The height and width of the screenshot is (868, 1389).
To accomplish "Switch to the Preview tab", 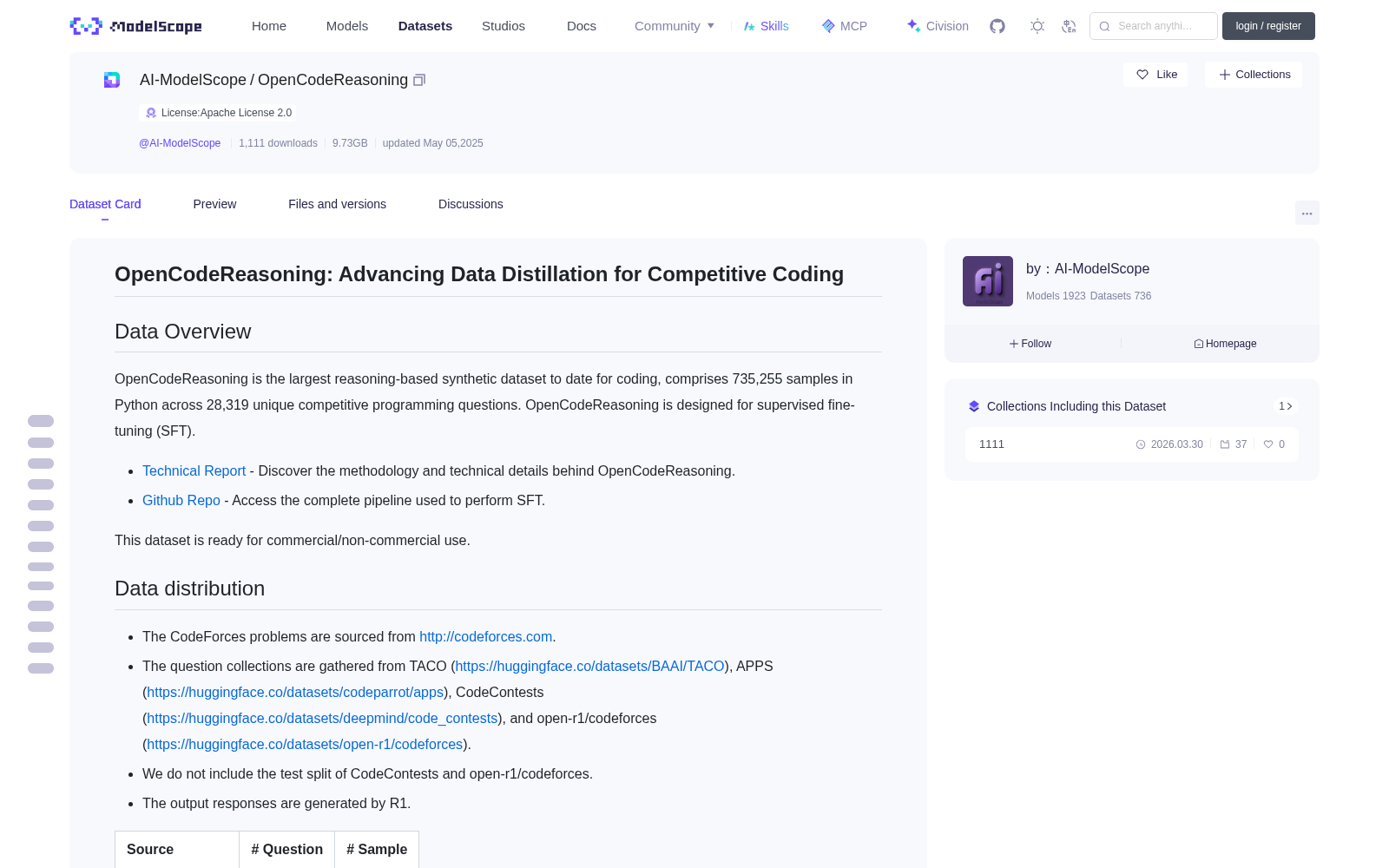I will coord(214,204).
